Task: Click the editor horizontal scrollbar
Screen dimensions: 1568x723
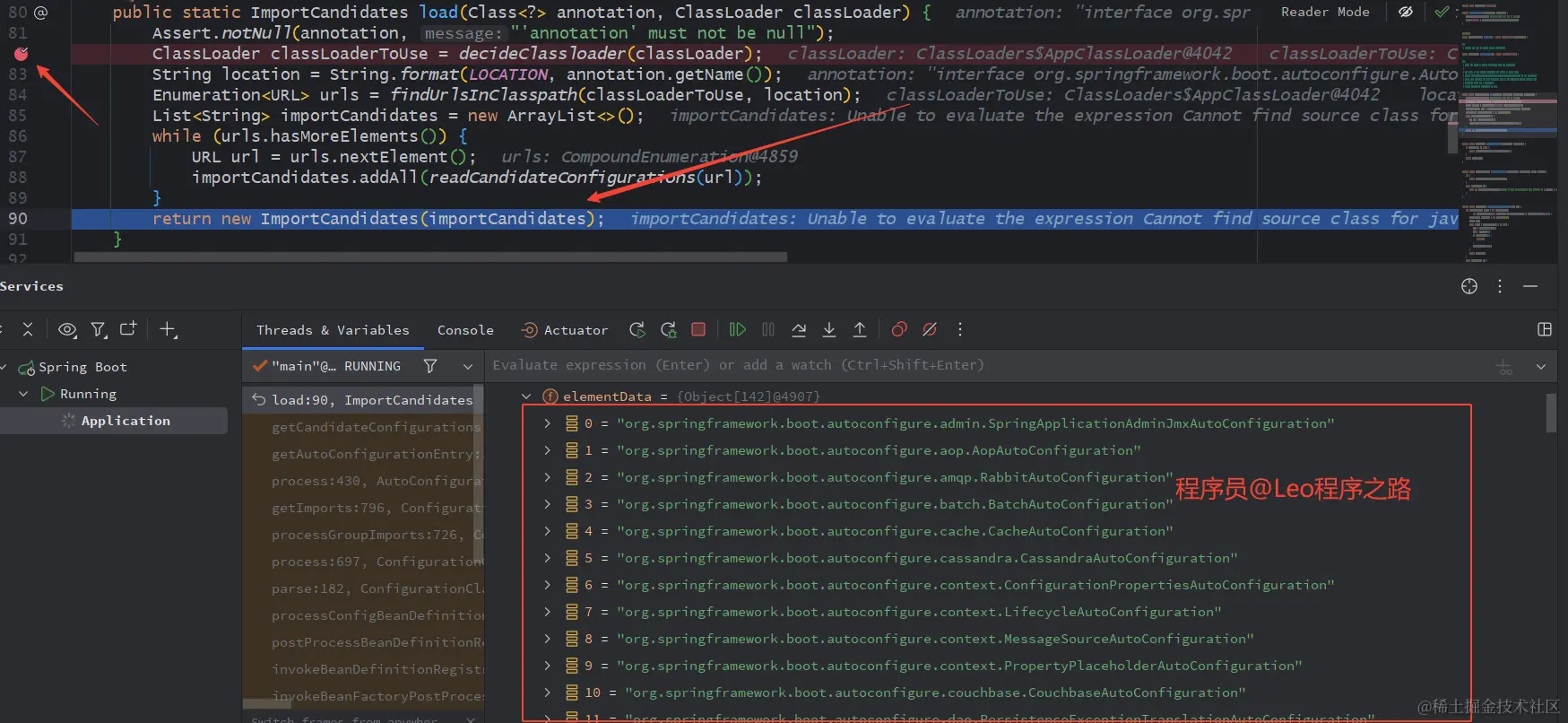Action: tap(430, 257)
